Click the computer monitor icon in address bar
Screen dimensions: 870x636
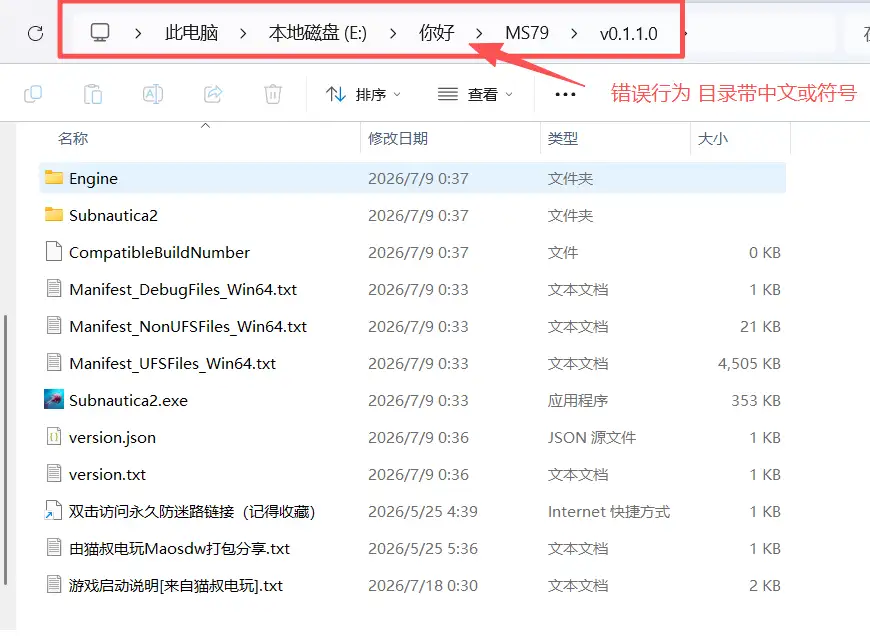click(100, 32)
